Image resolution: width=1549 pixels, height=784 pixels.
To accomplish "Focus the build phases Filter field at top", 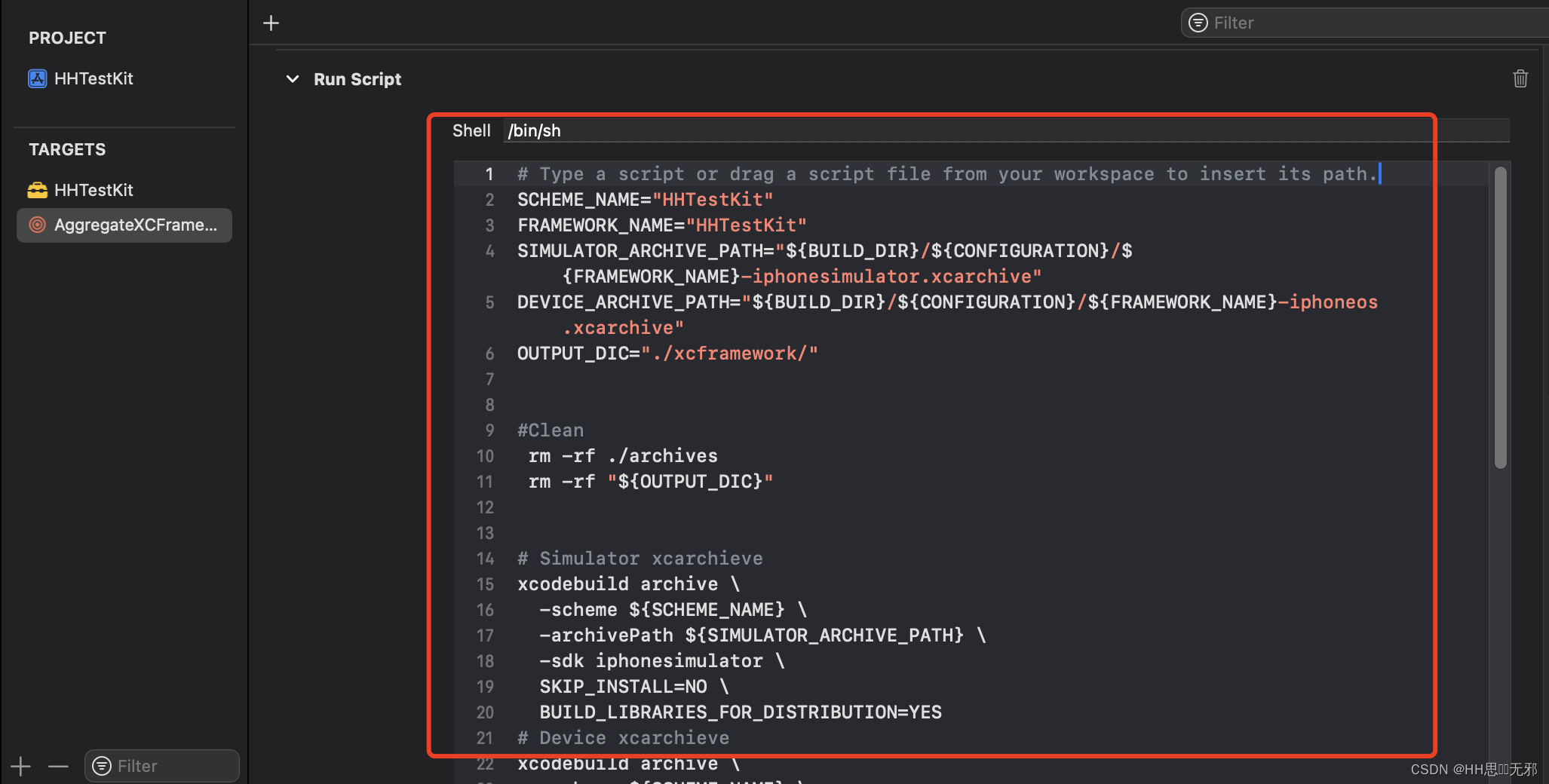I will (1365, 23).
